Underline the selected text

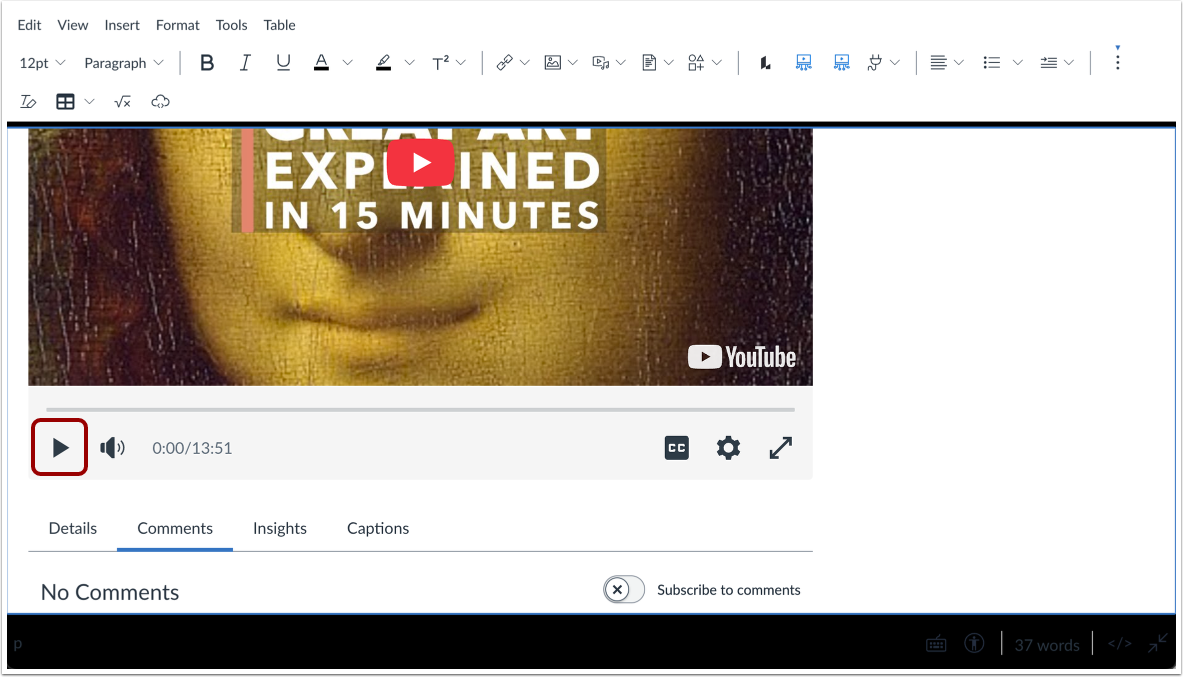(x=283, y=63)
